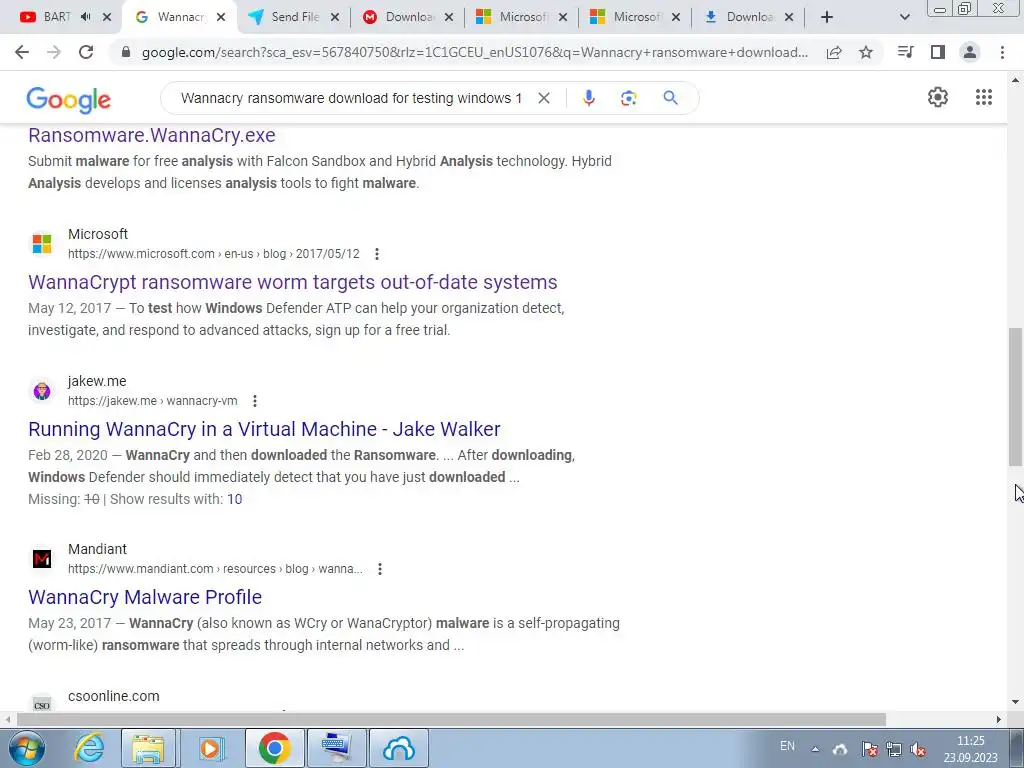The image size is (1024, 768).
Task: Submit search with the magnifier icon
Action: tap(670, 98)
